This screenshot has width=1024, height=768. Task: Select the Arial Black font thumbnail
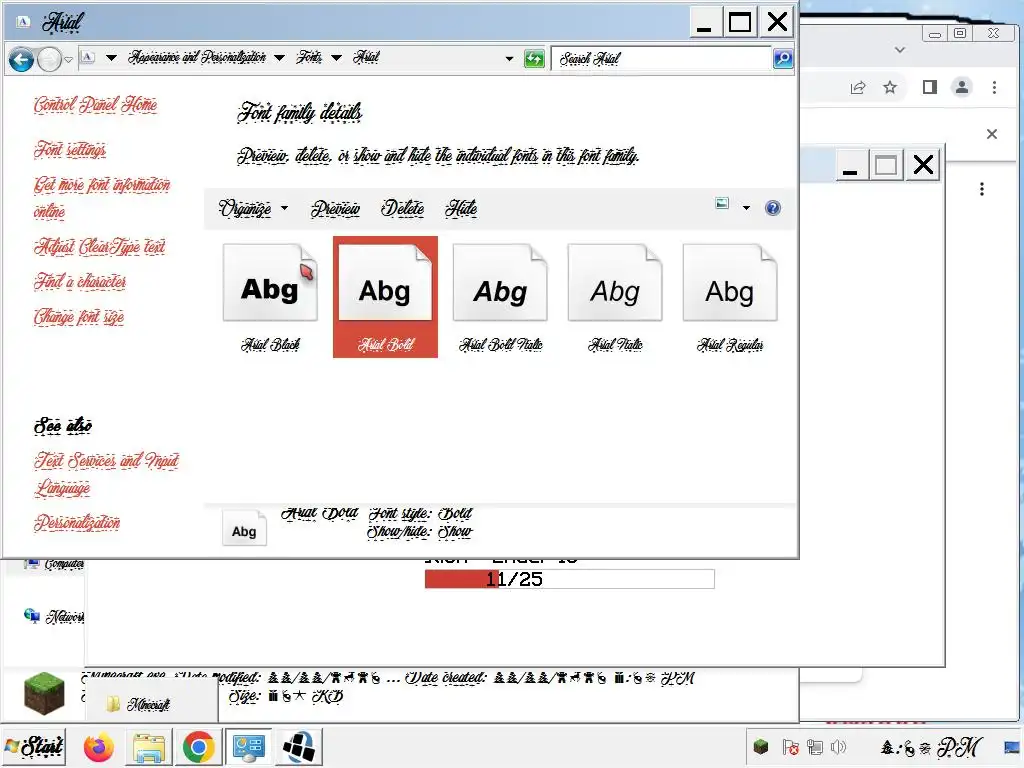click(x=270, y=298)
